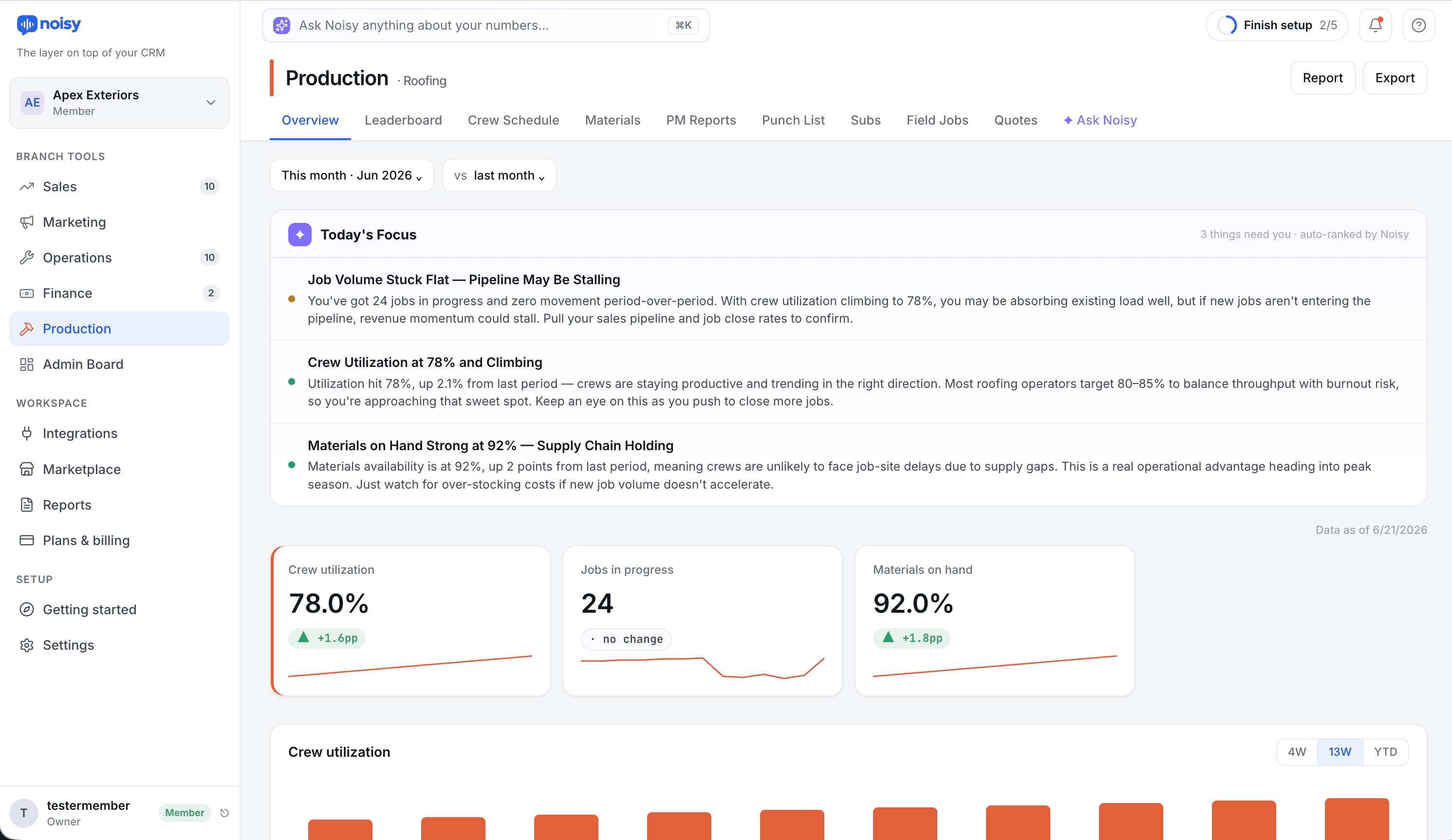Click the Today's Focus sparkle icon
Image resolution: width=1452 pixels, height=840 pixels.
(x=299, y=234)
